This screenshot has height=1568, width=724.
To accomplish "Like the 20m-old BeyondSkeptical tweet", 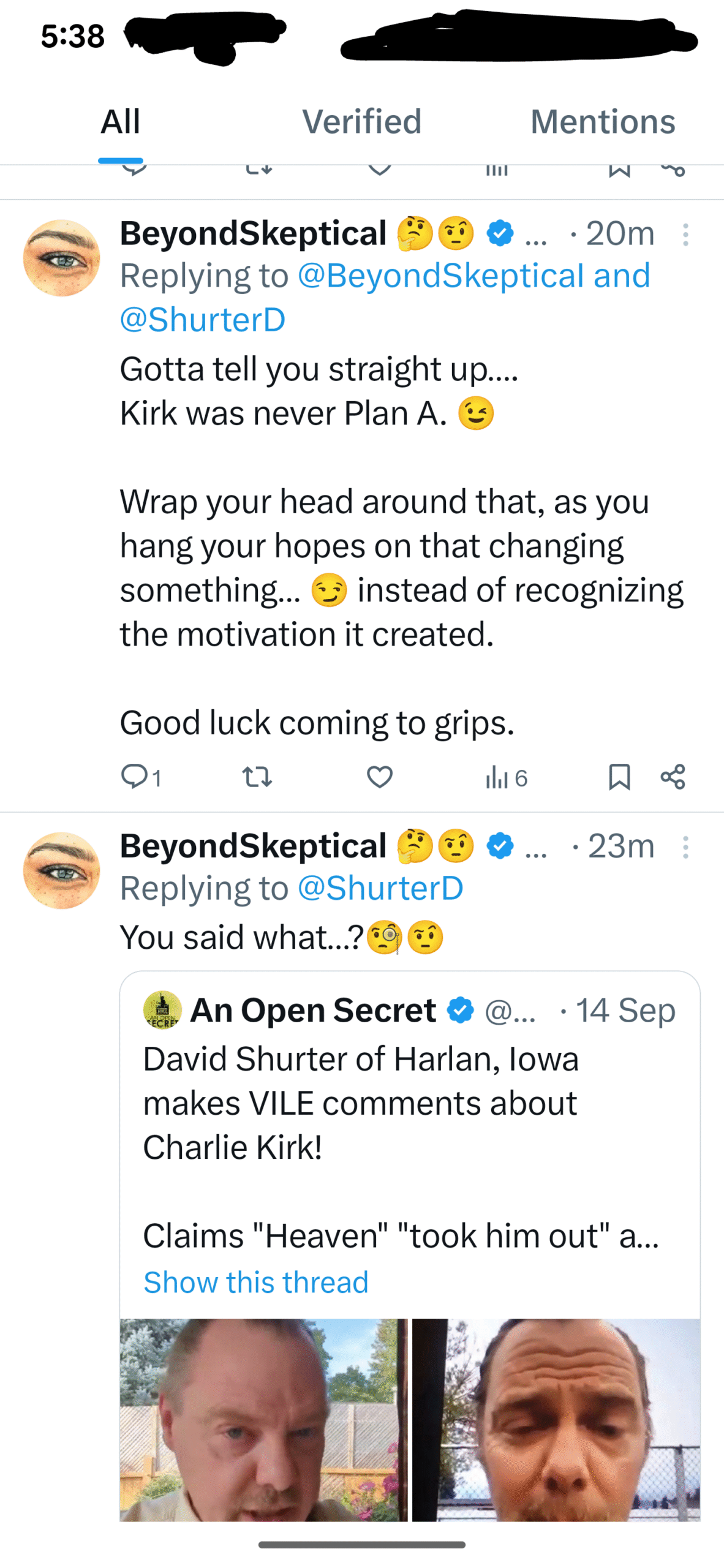I will pyautogui.click(x=379, y=776).
